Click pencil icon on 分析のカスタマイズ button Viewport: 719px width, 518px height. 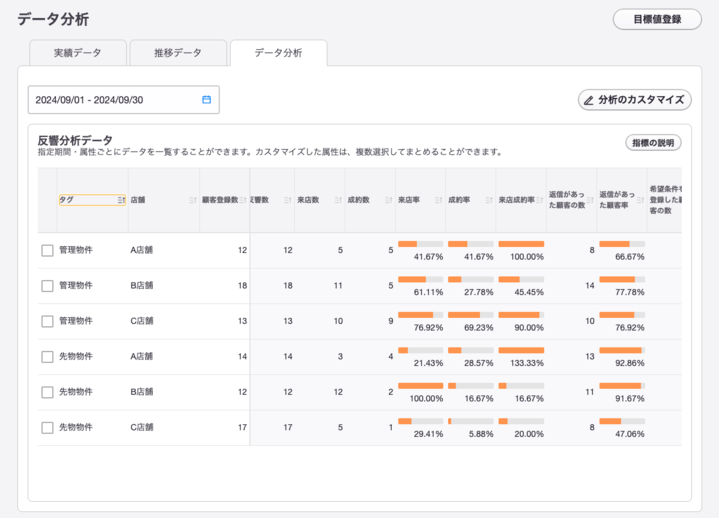tap(589, 100)
